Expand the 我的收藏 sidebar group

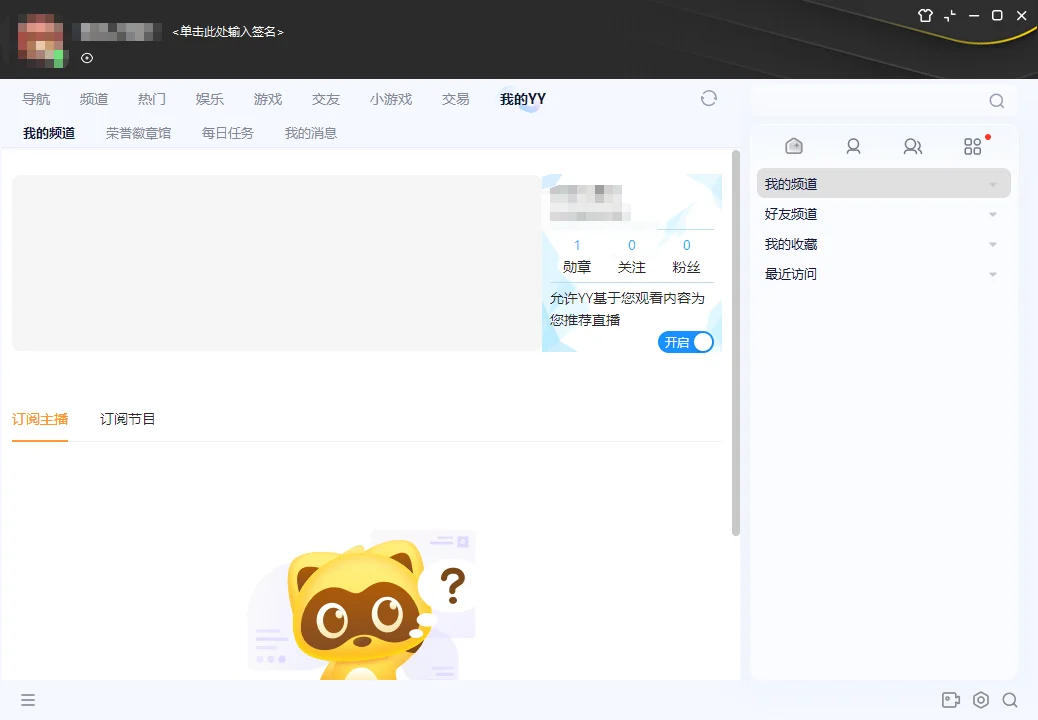click(883, 244)
